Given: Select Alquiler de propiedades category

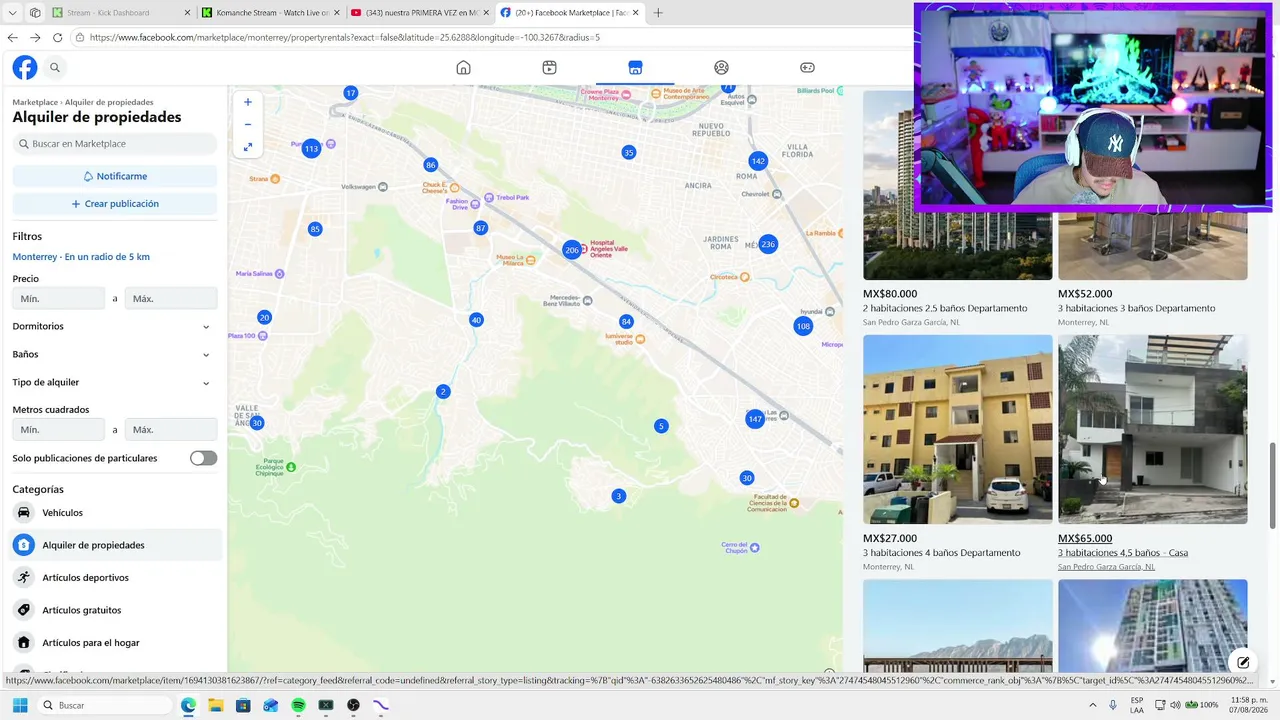Looking at the screenshot, I should (x=117, y=545).
